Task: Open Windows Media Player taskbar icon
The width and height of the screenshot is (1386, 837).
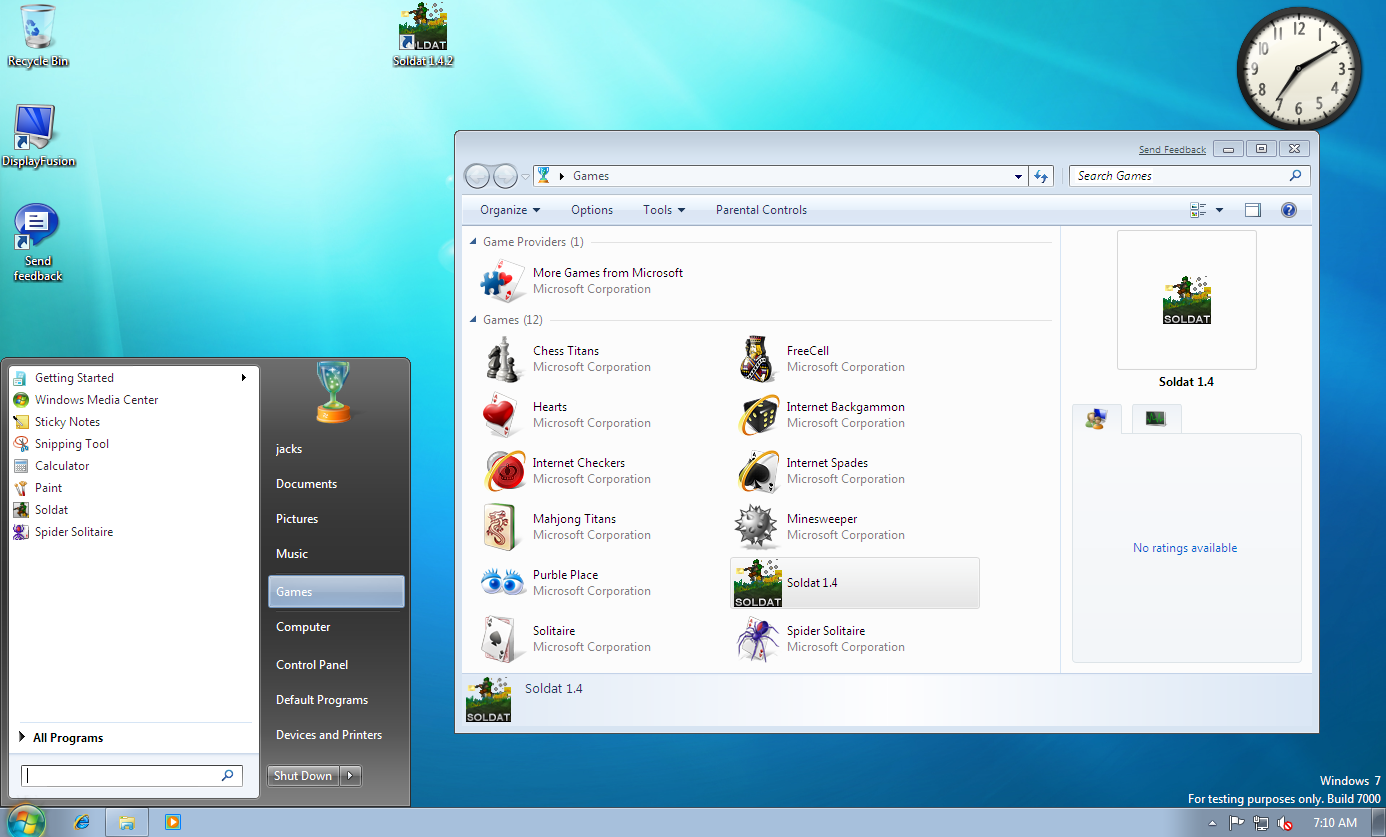Action: (x=172, y=822)
